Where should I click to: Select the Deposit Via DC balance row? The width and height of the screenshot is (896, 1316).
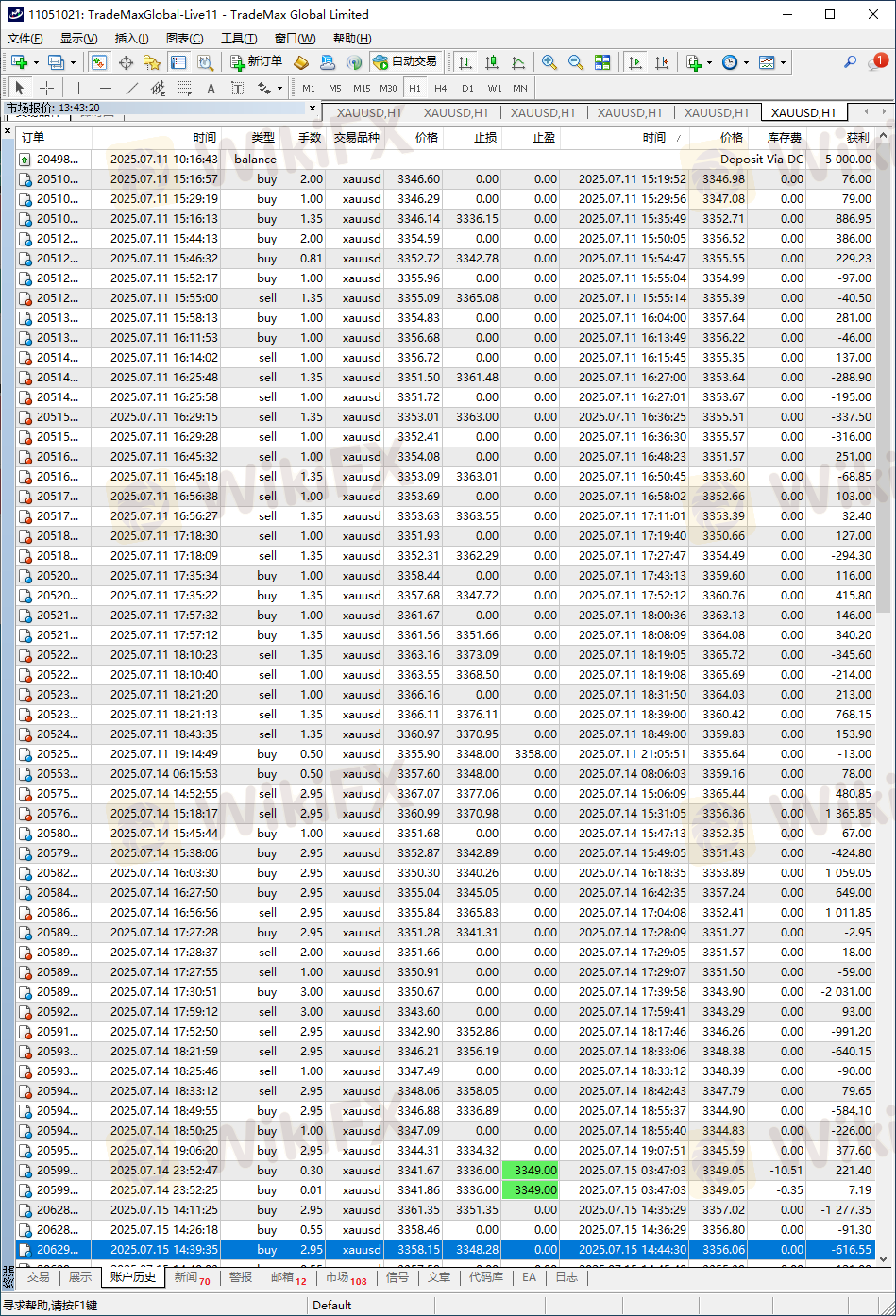coord(446,160)
